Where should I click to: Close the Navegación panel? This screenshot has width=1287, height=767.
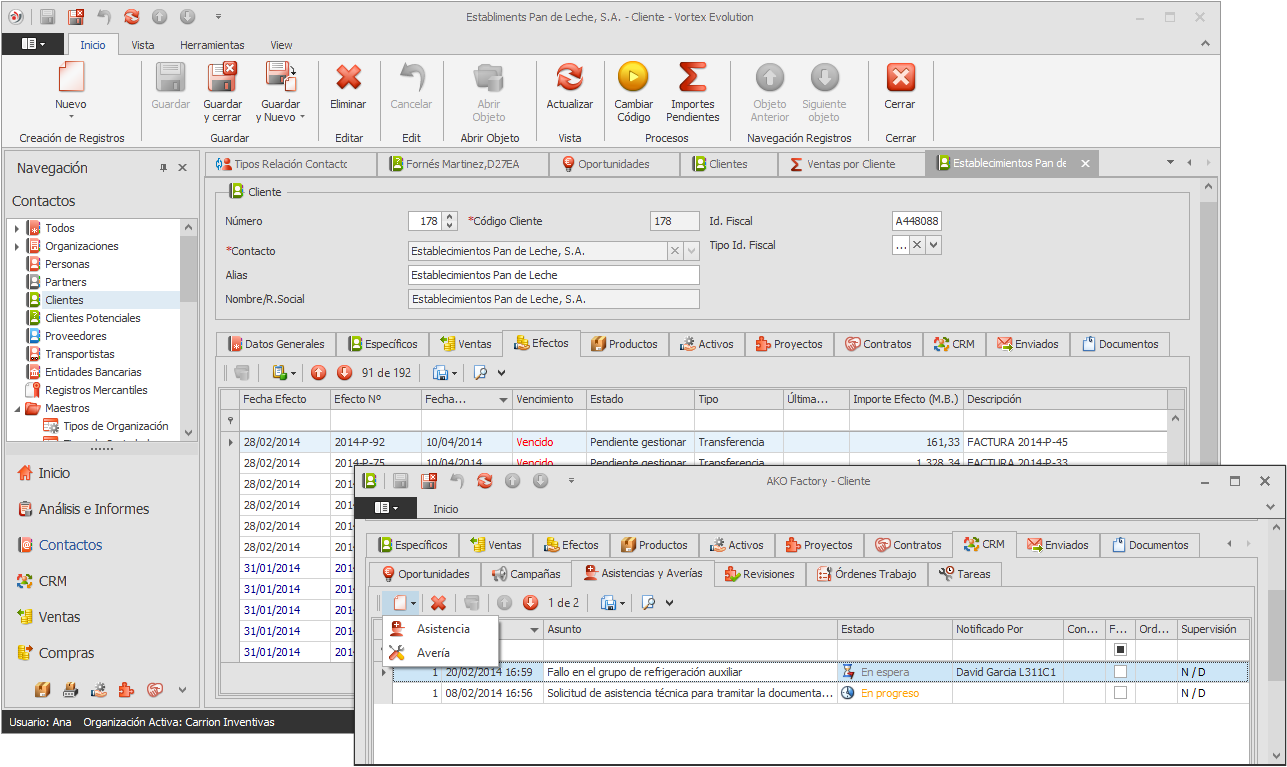tap(183, 168)
